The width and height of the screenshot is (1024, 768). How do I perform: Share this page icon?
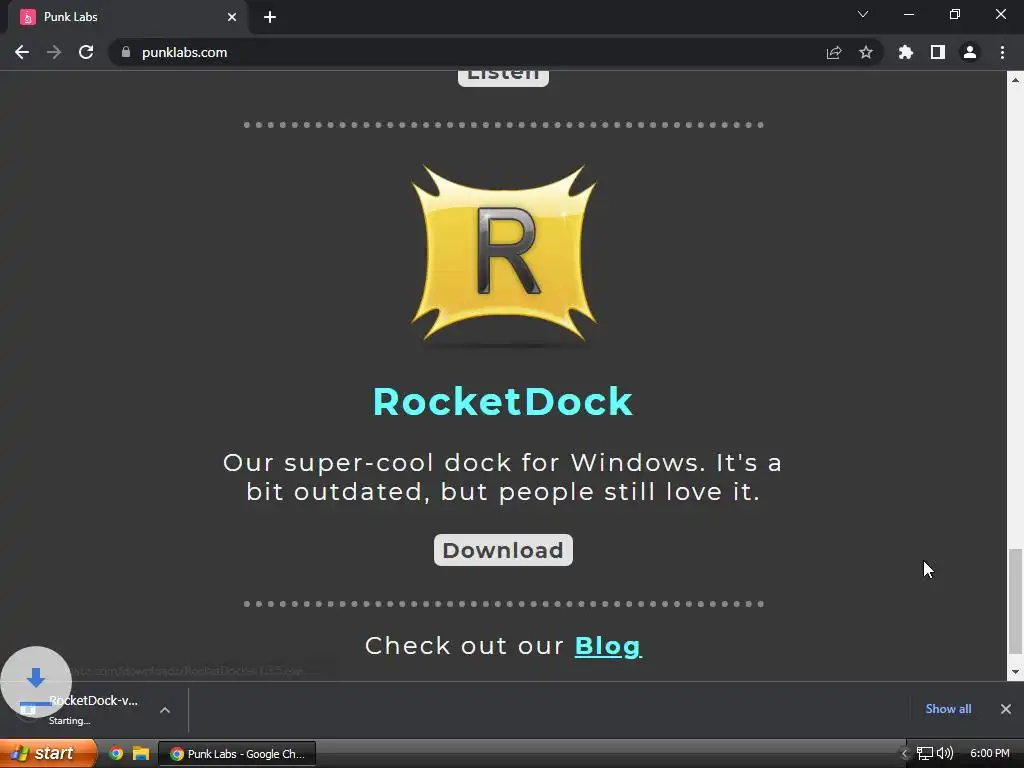point(834,52)
